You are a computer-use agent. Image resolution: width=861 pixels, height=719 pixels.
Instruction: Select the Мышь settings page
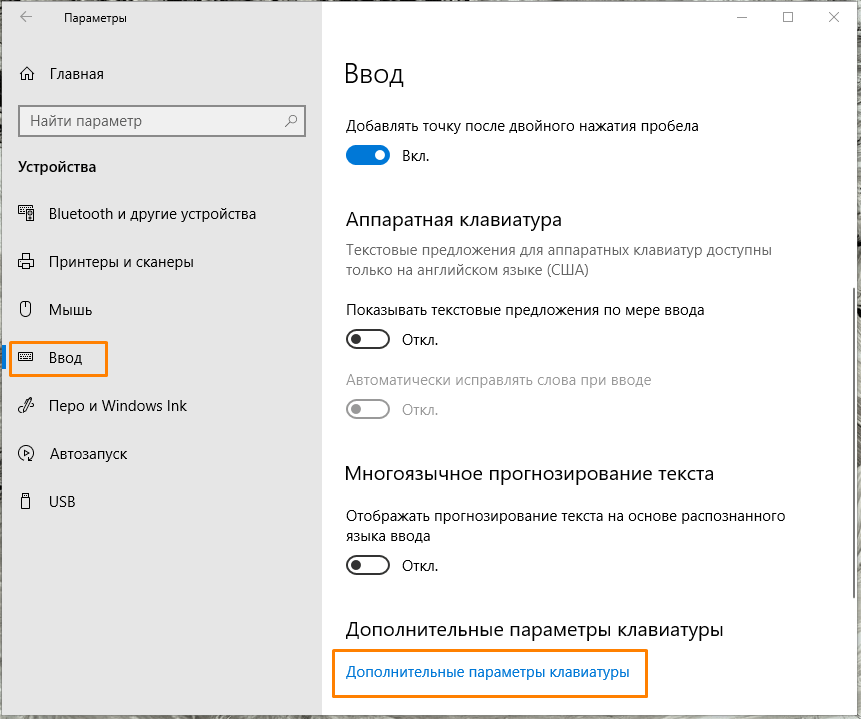tap(71, 310)
